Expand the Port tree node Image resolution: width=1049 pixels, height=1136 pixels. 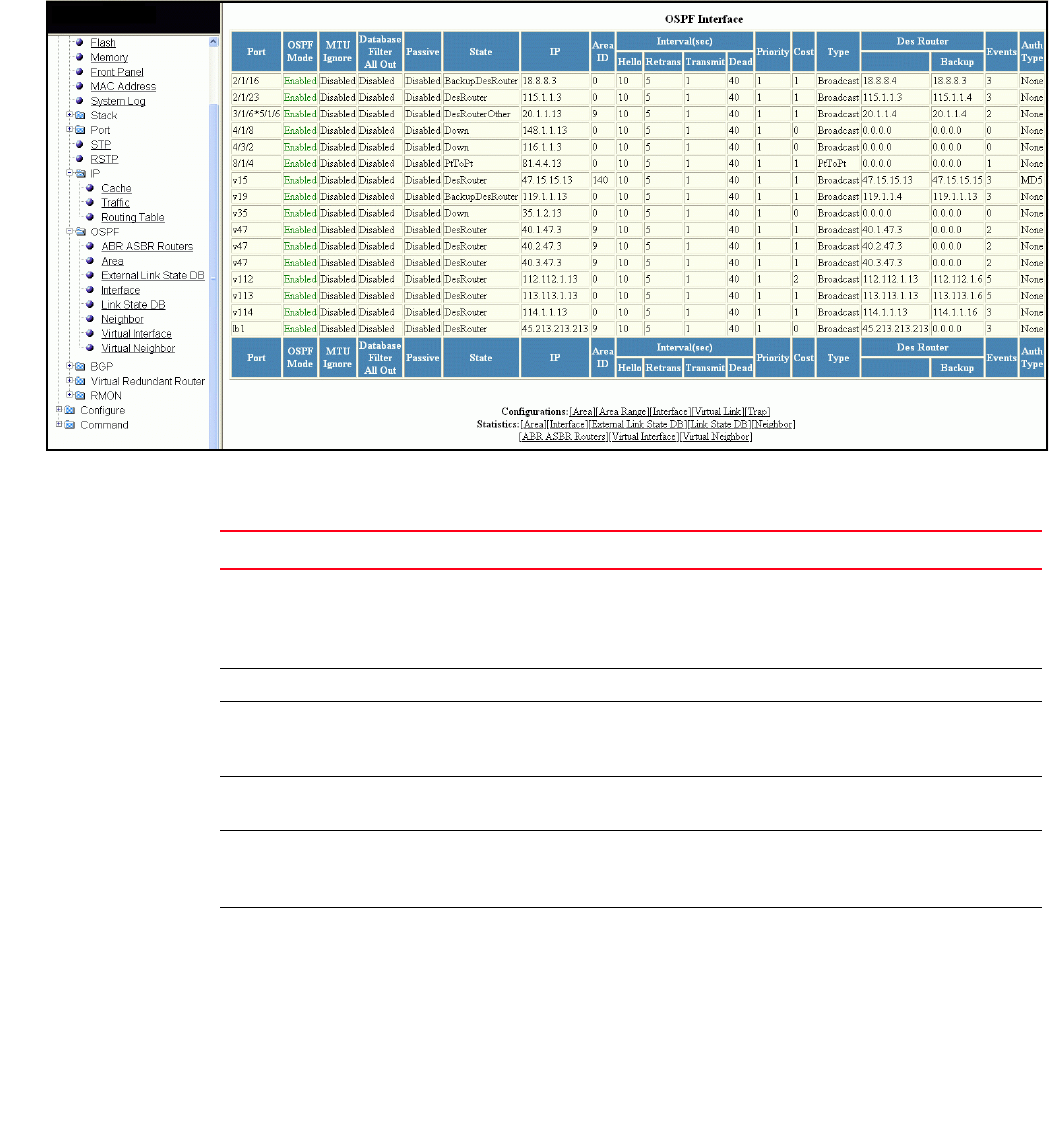point(70,129)
